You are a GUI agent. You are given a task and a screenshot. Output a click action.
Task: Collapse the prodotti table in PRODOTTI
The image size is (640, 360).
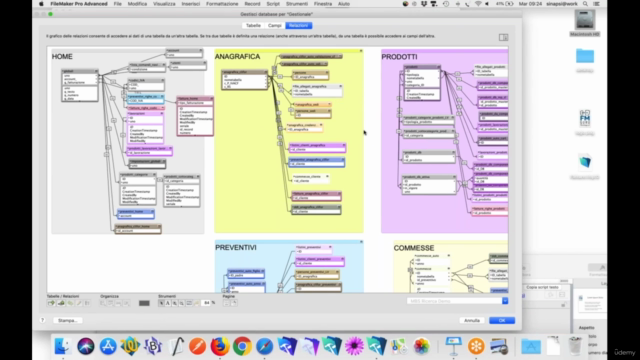coord(438,67)
